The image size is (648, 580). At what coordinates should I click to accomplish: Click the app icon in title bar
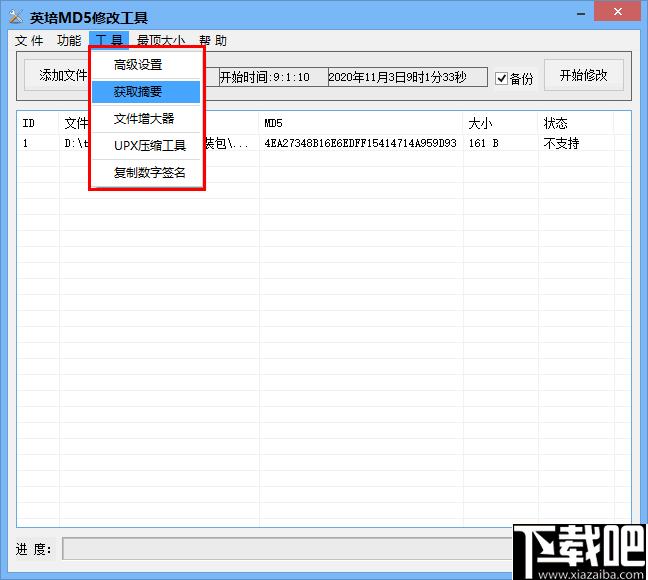tap(16, 17)
